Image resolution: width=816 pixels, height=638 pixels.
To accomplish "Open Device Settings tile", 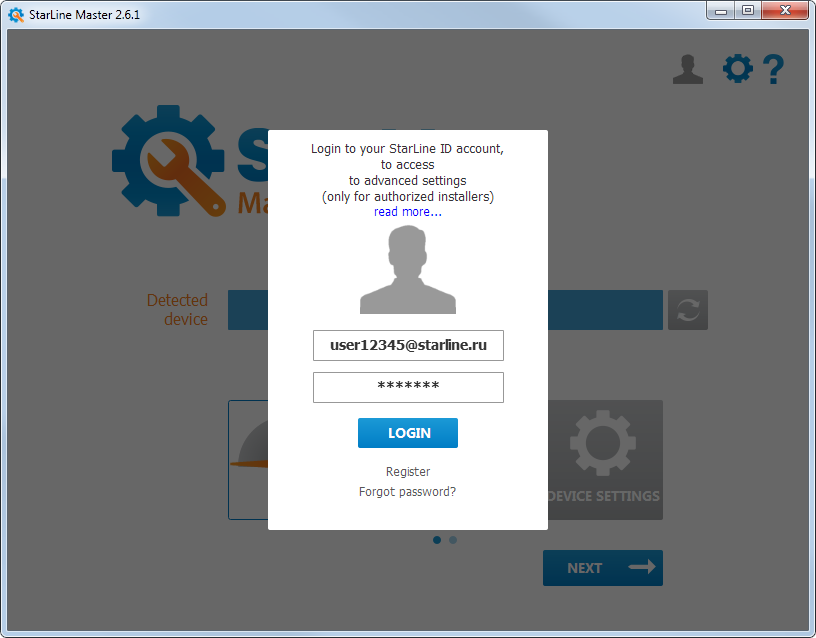I will [x=605, y=460].
